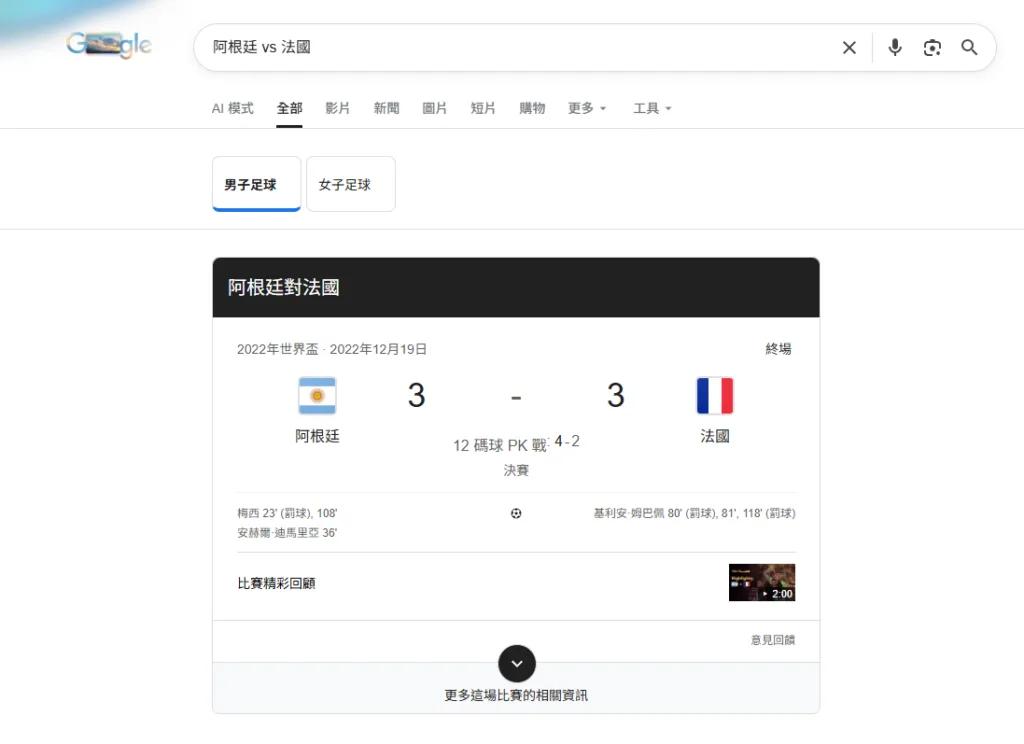Click the soccer ball icon between goal scorers
Viewport: 1024px width, 744px height.
(x=516, y=513)
